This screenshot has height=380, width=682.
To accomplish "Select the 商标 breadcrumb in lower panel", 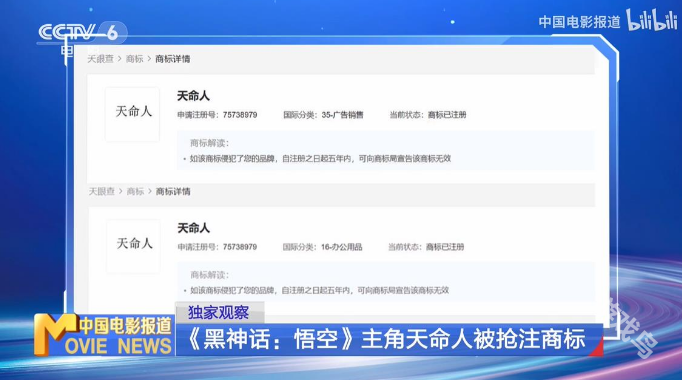I will click(135, 191).
